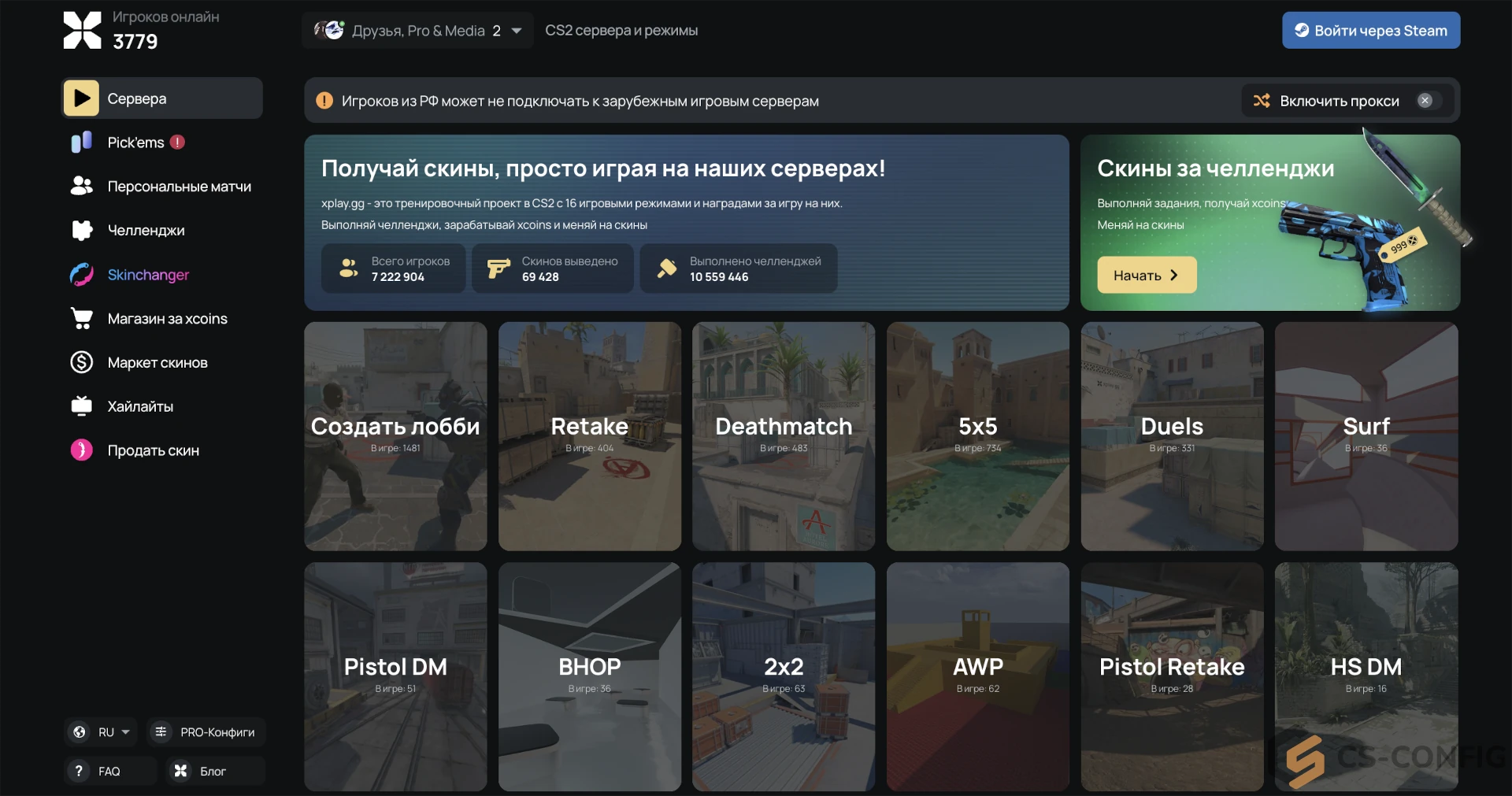Click the Pick'ems sidebar icon
This screenshot has height=796, width=1512.
coord(81,143)
